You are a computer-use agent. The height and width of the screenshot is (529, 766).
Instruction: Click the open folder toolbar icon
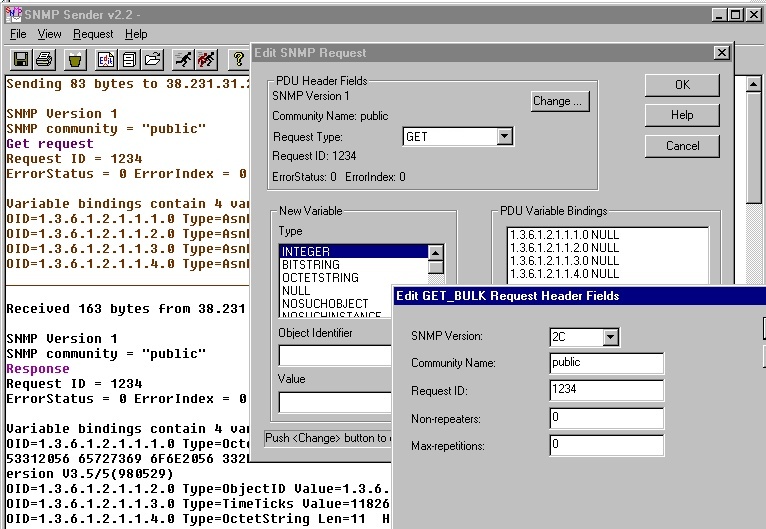[153, 60]
